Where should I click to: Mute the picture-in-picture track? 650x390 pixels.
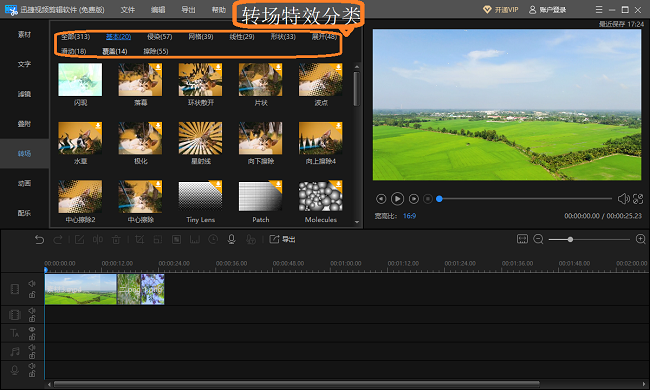pyautogui.click(x=32, y=310)
